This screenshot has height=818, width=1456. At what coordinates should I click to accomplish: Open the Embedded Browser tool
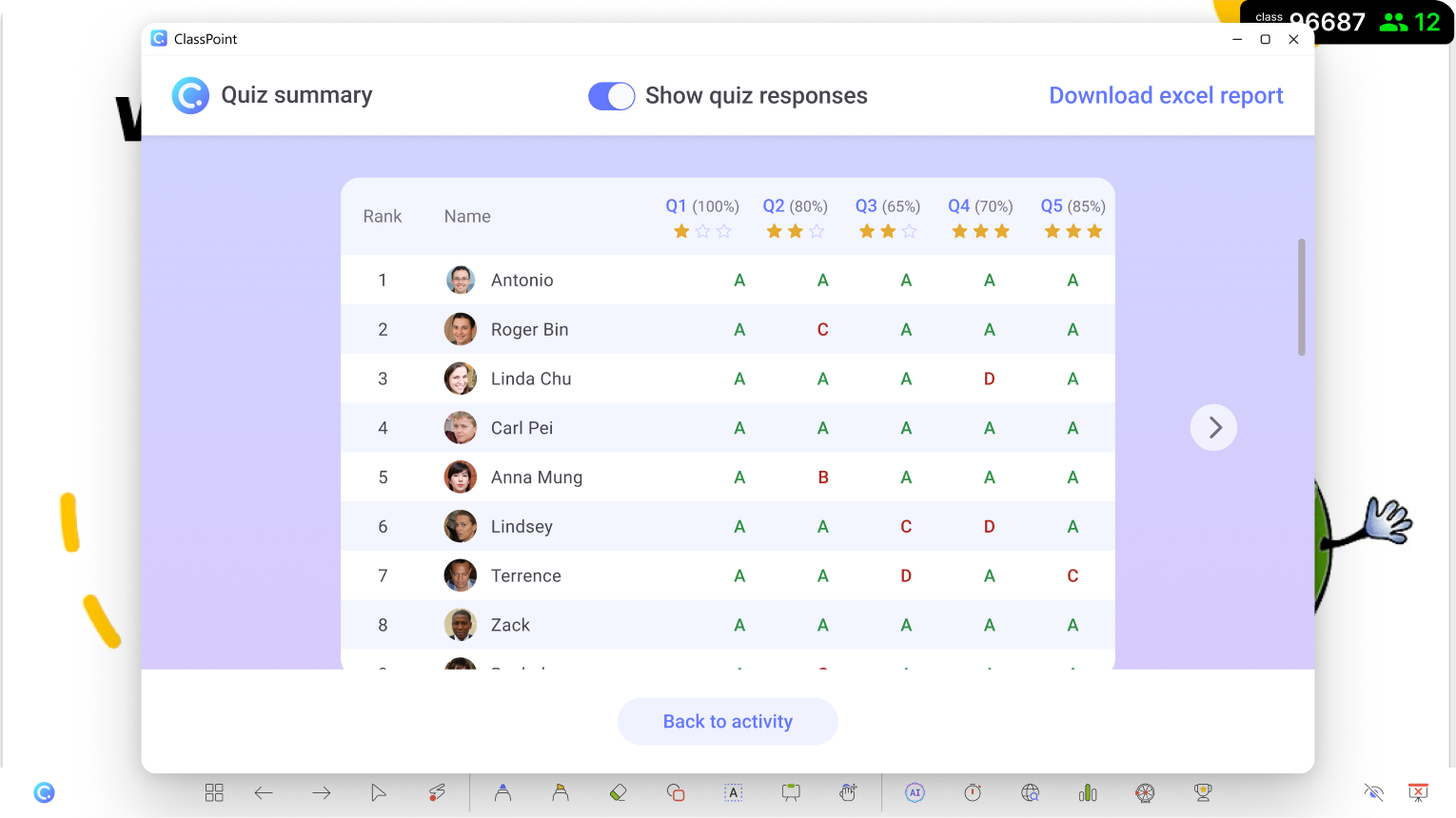(1030, 792)
